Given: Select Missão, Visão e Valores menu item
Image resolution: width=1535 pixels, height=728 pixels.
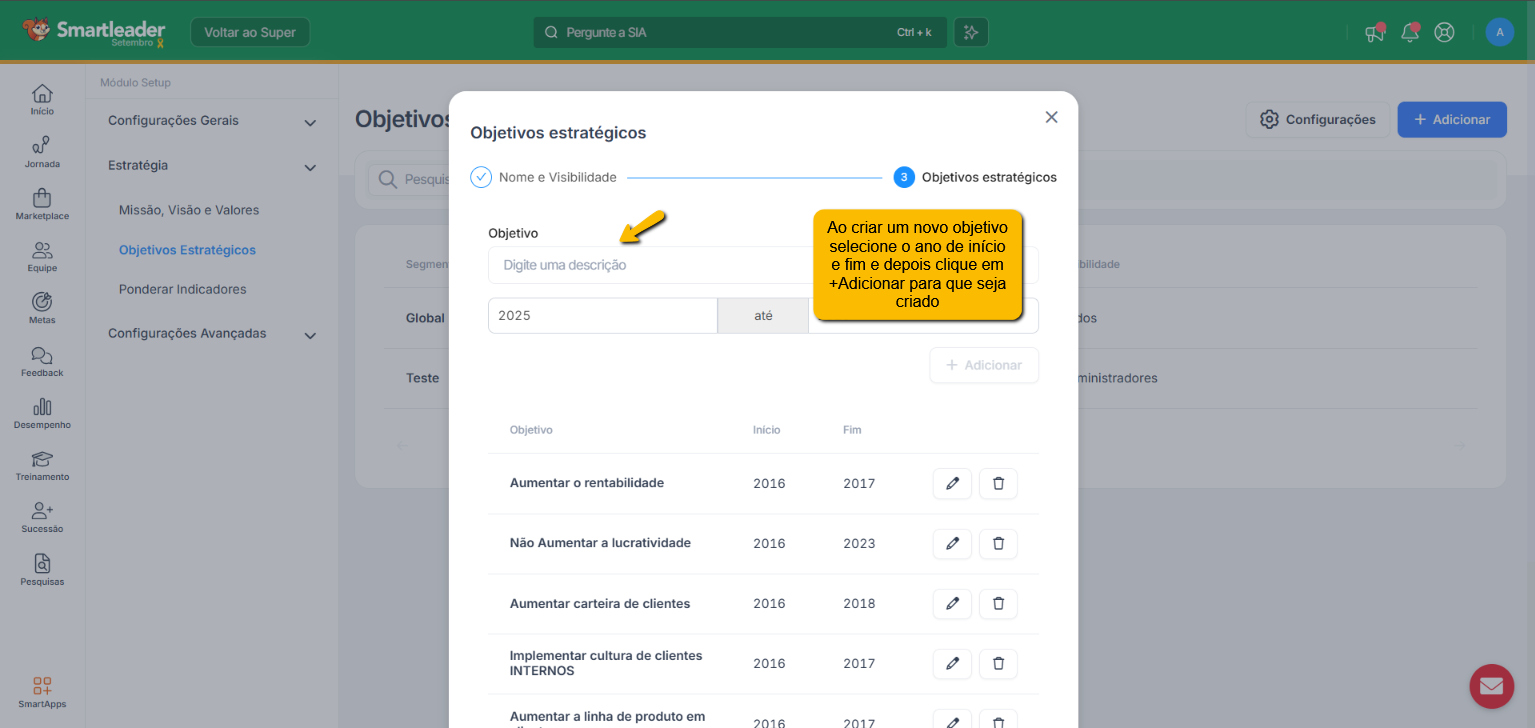Looking at the screenshot, I should 189,211.
